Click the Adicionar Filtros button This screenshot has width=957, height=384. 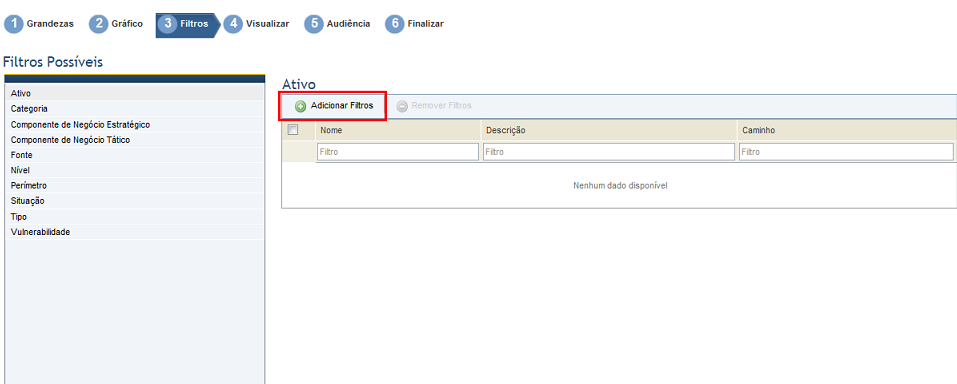coord(334,106)
